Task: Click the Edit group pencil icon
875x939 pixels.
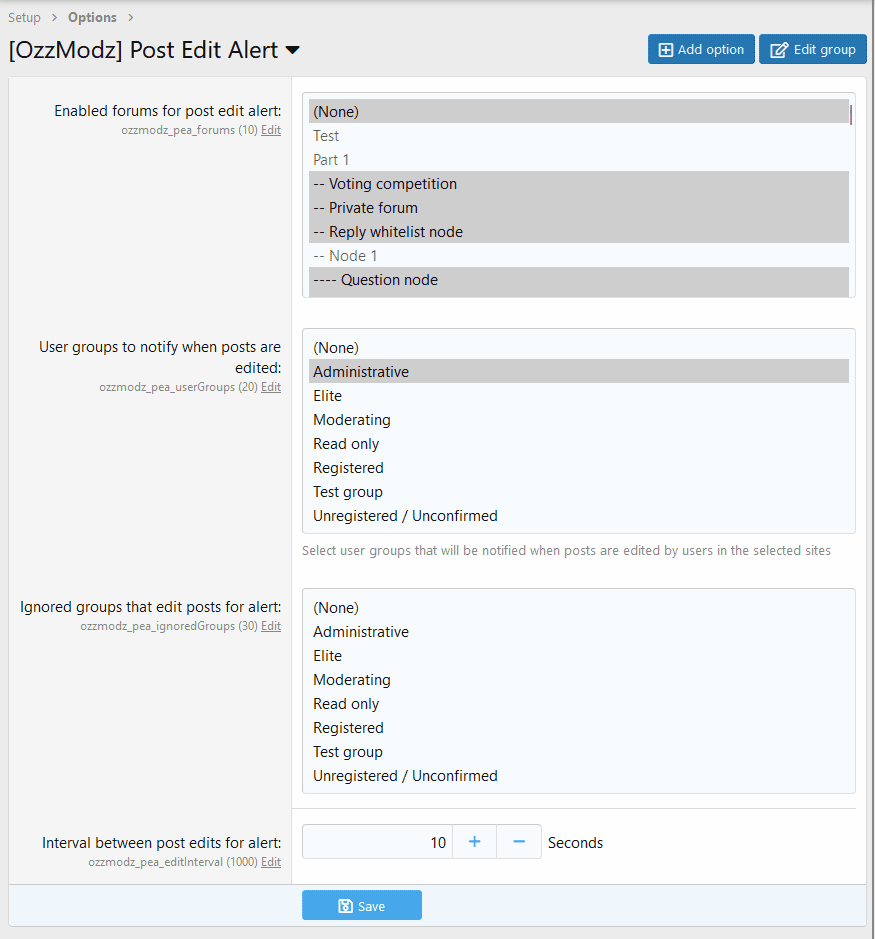Action: (x=778, y=48)
